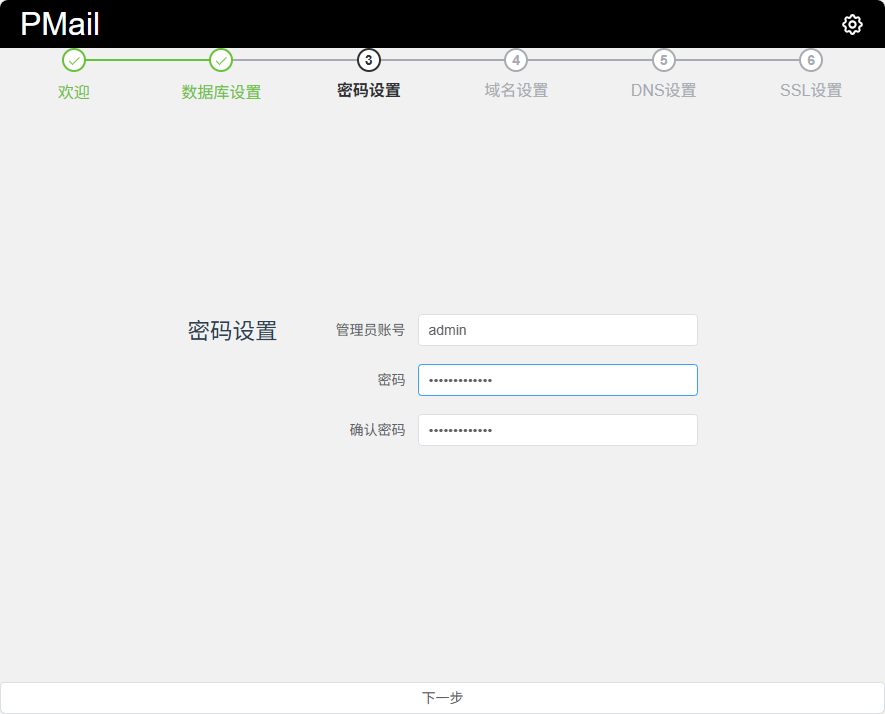Viewport: 885px width, 714px height.
Task: Switch to the SSL设置 step label
Action: (811, 90)
